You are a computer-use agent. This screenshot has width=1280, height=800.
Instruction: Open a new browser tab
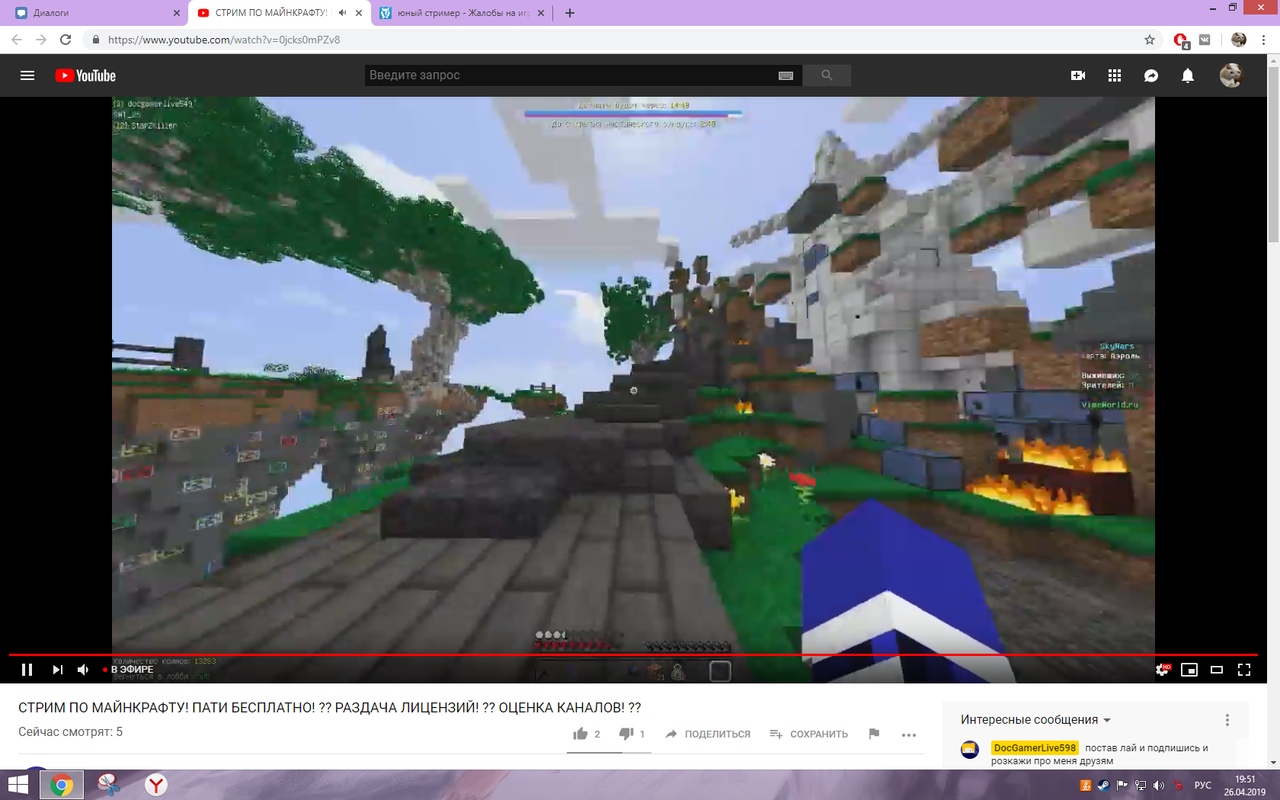click(570, 13)
